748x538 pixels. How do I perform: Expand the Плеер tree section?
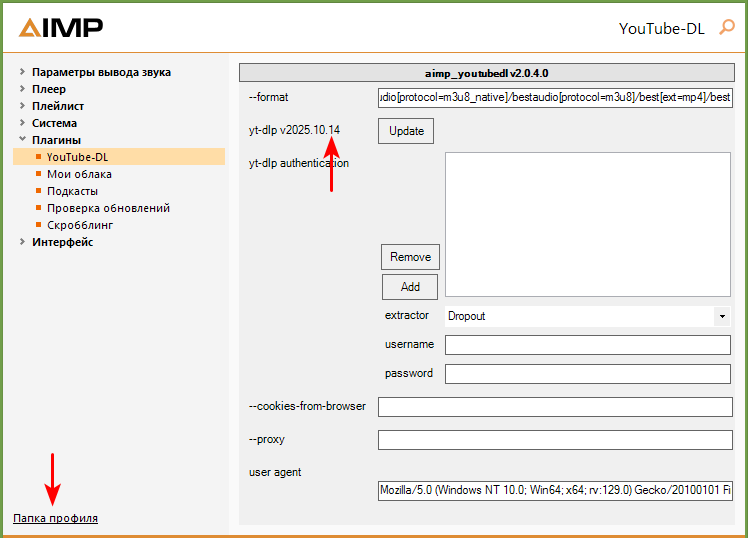tap(22, 89)
